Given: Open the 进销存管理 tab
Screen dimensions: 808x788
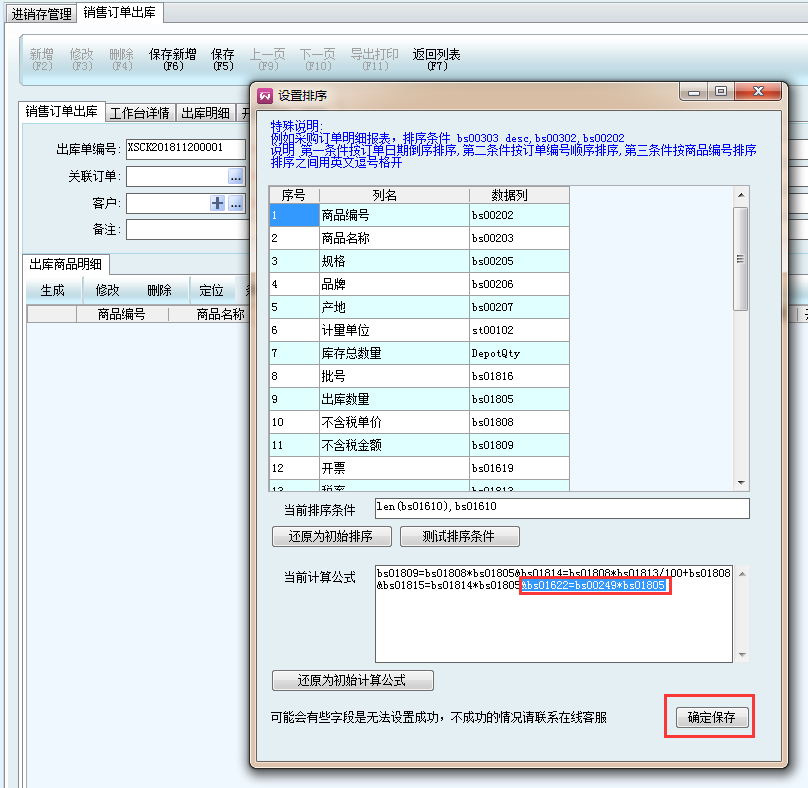Looking at the screenshot, I should click(41, 14).
